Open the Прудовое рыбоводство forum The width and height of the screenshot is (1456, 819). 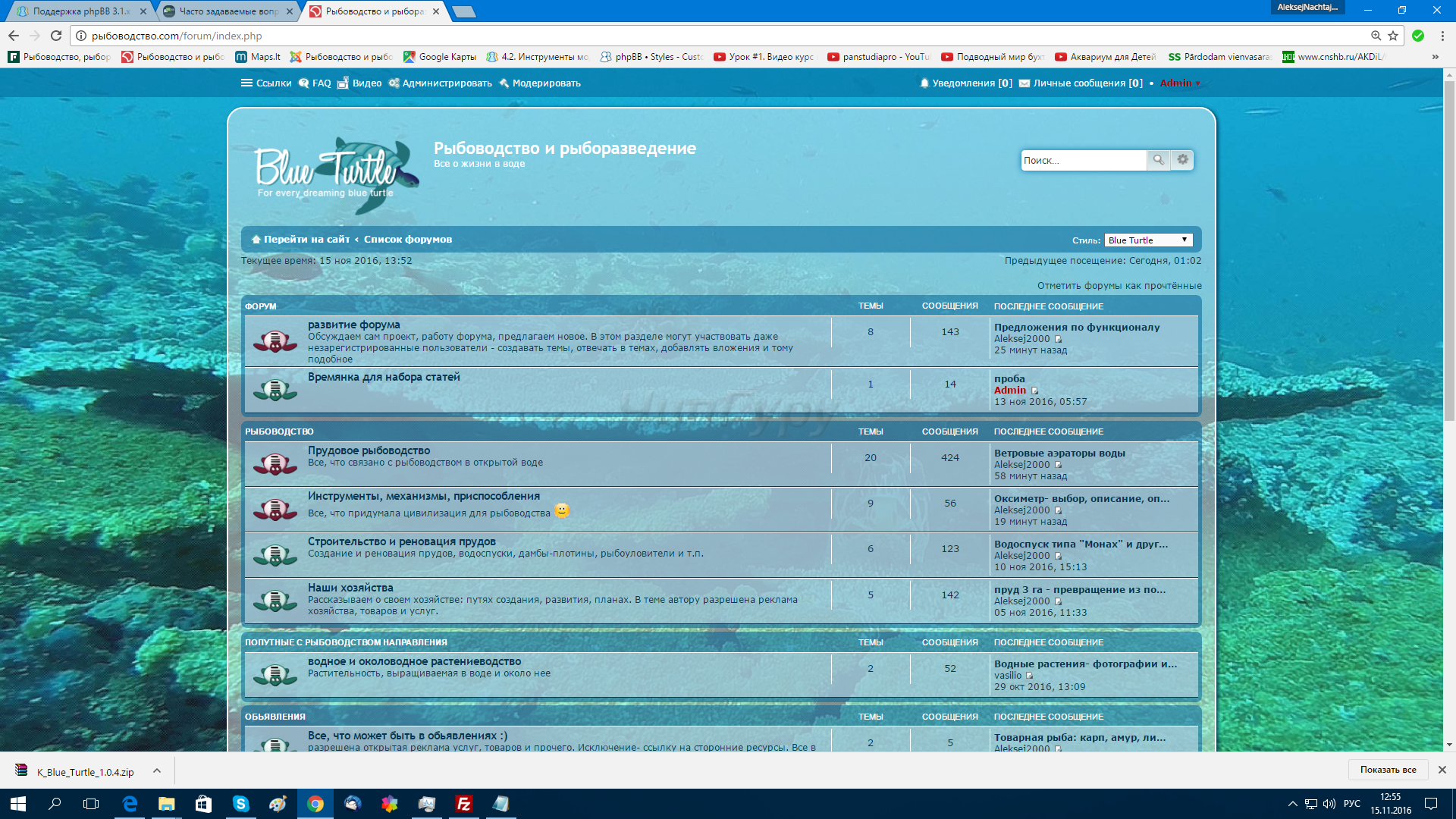click(369, 450)
